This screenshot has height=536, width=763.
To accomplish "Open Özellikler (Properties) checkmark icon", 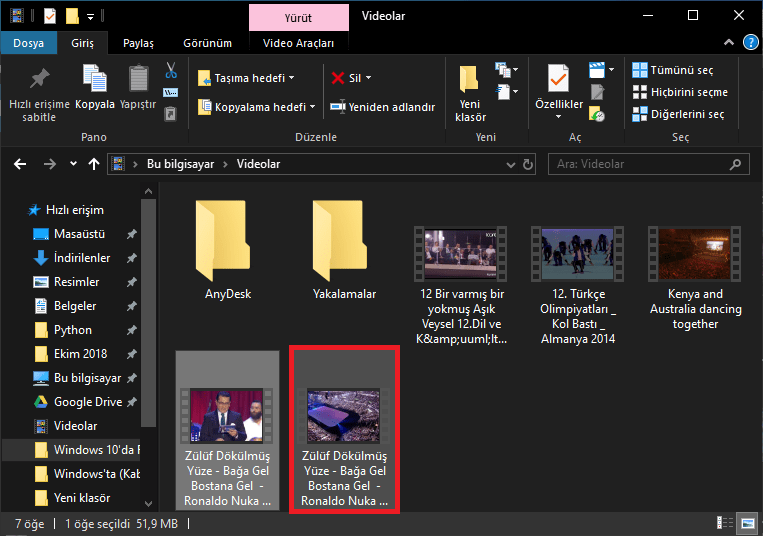I will pyautogui.click(x=558, y=80).
